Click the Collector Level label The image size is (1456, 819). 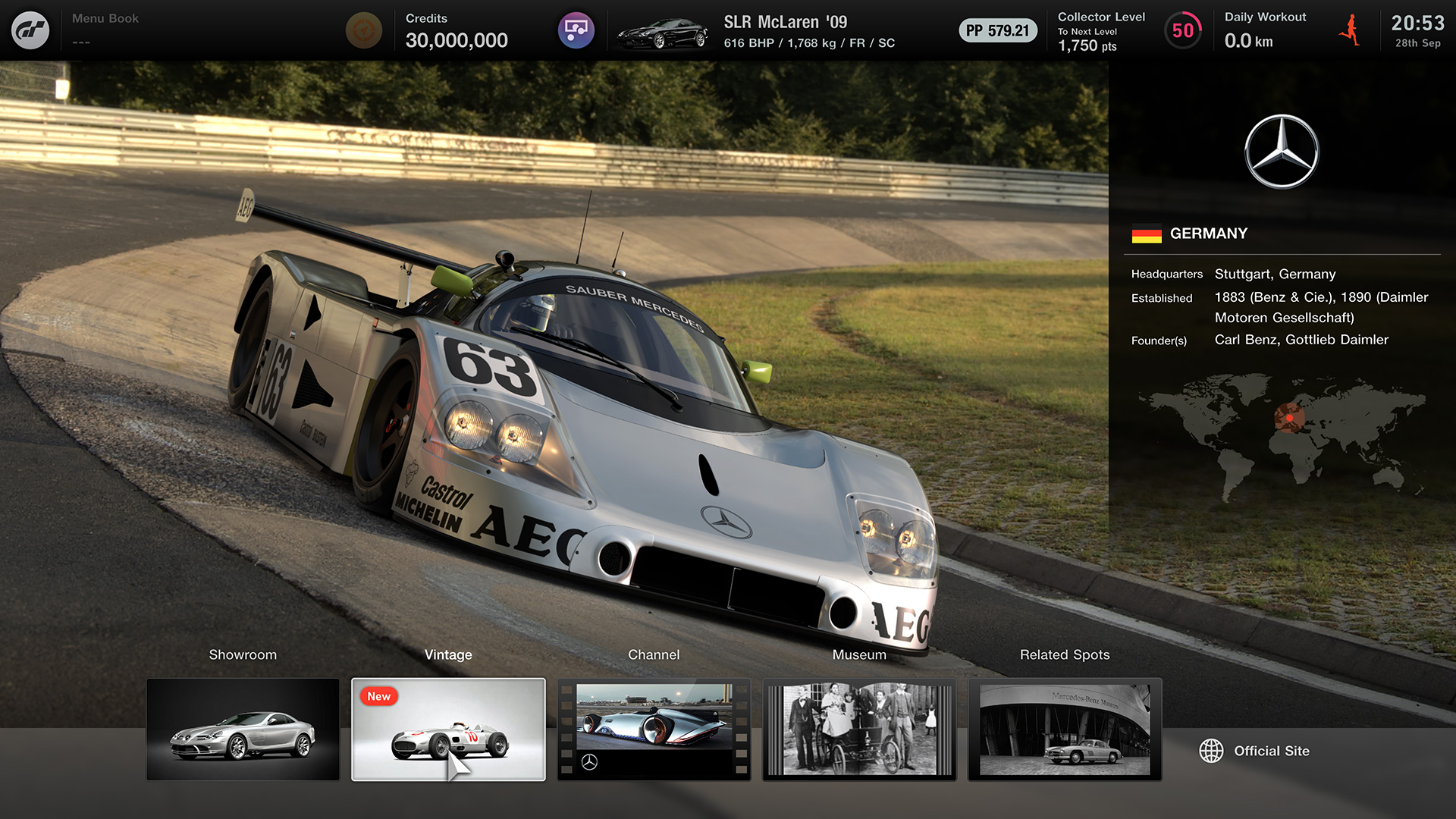[x=1101, y=17]
